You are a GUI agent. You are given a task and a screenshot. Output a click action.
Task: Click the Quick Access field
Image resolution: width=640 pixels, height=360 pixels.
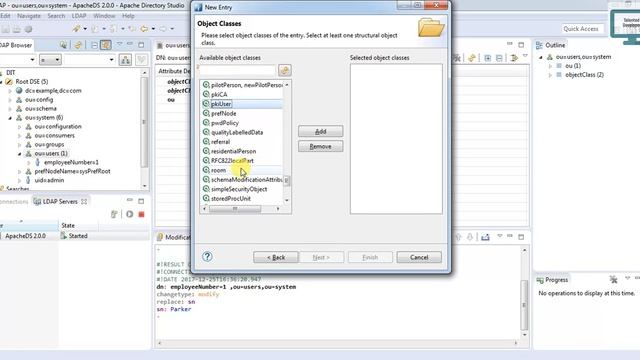click(581, 29)
